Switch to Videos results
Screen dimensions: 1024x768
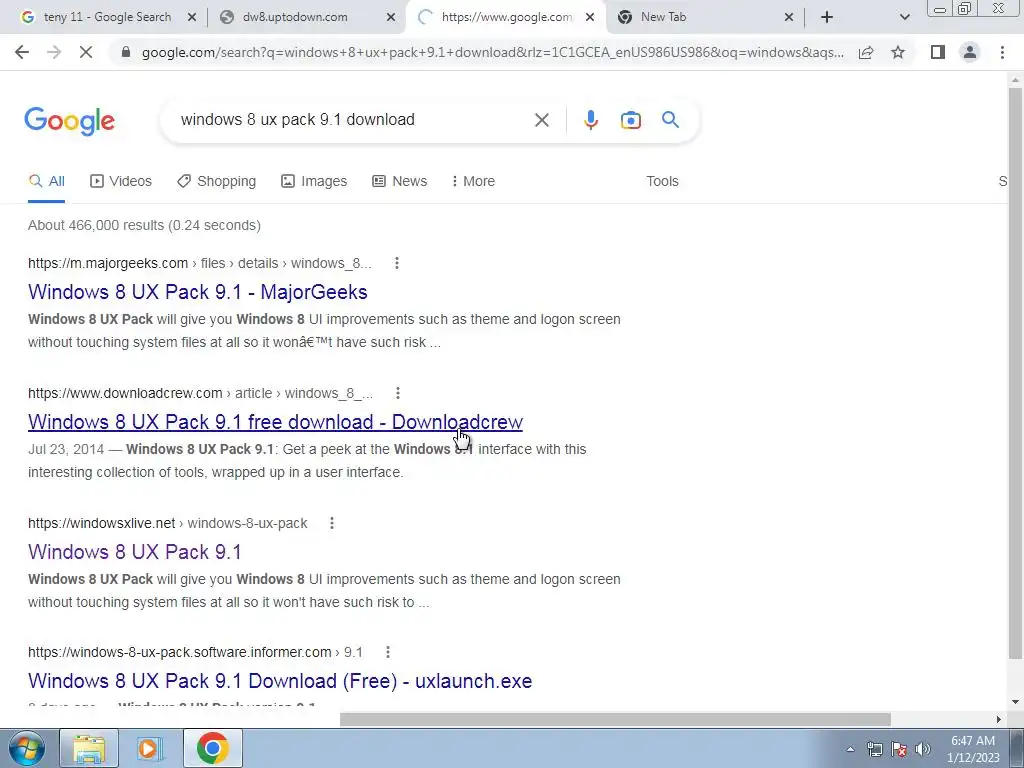coord(121,182)
